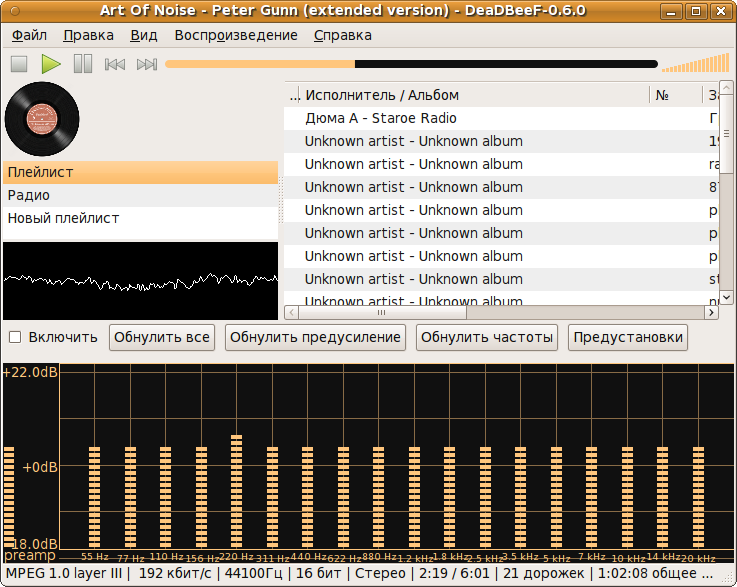The width and height of the screenshot is (737, 587).
Task: Click the Исполнитель / Альбом column header
Action: click(x=475, y=95)
